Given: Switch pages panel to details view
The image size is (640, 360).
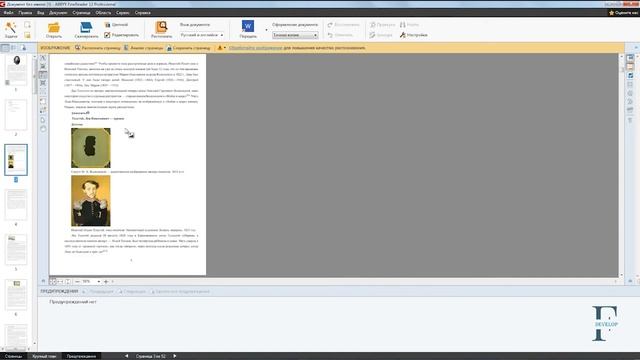Looking at the screenshot, I should 14,48.
